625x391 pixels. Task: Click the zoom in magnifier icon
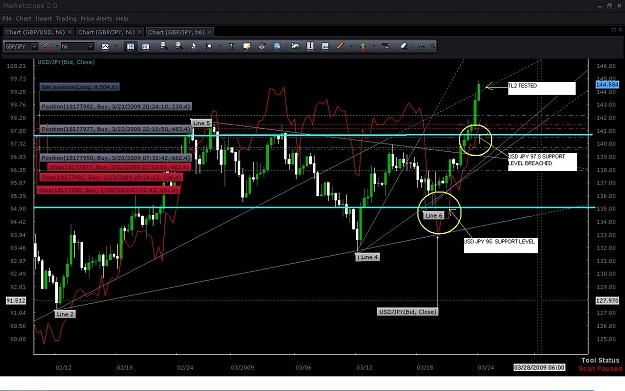click(163, 46)
